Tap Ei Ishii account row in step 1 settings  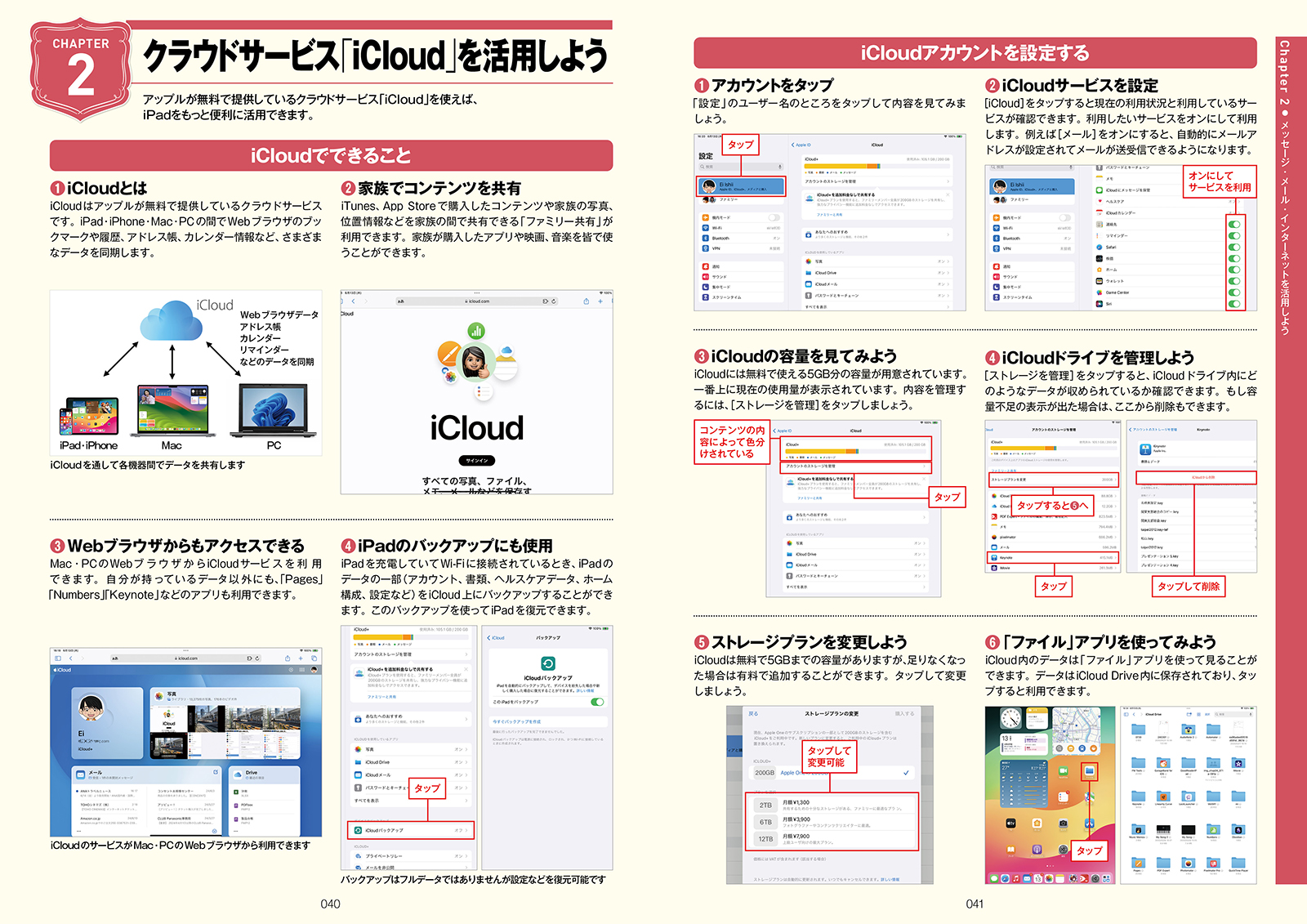coord(741,186)
